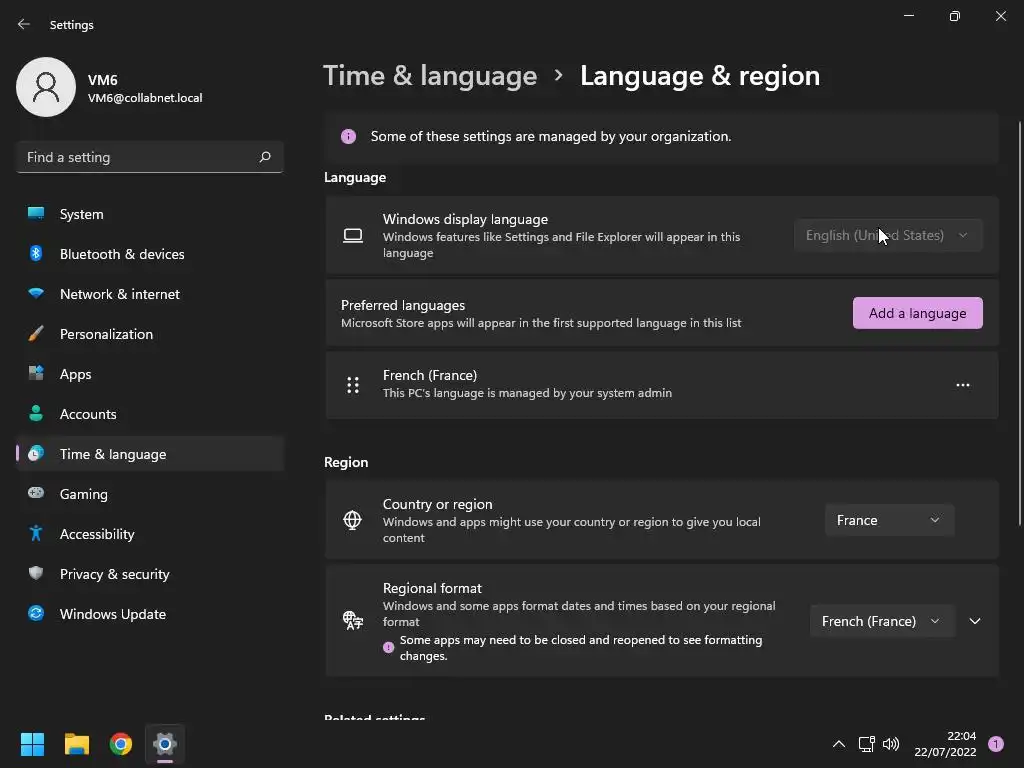This screenshot has height=768, width=1024.
Task: Click the network status tray icon
Action: point(867,744)
